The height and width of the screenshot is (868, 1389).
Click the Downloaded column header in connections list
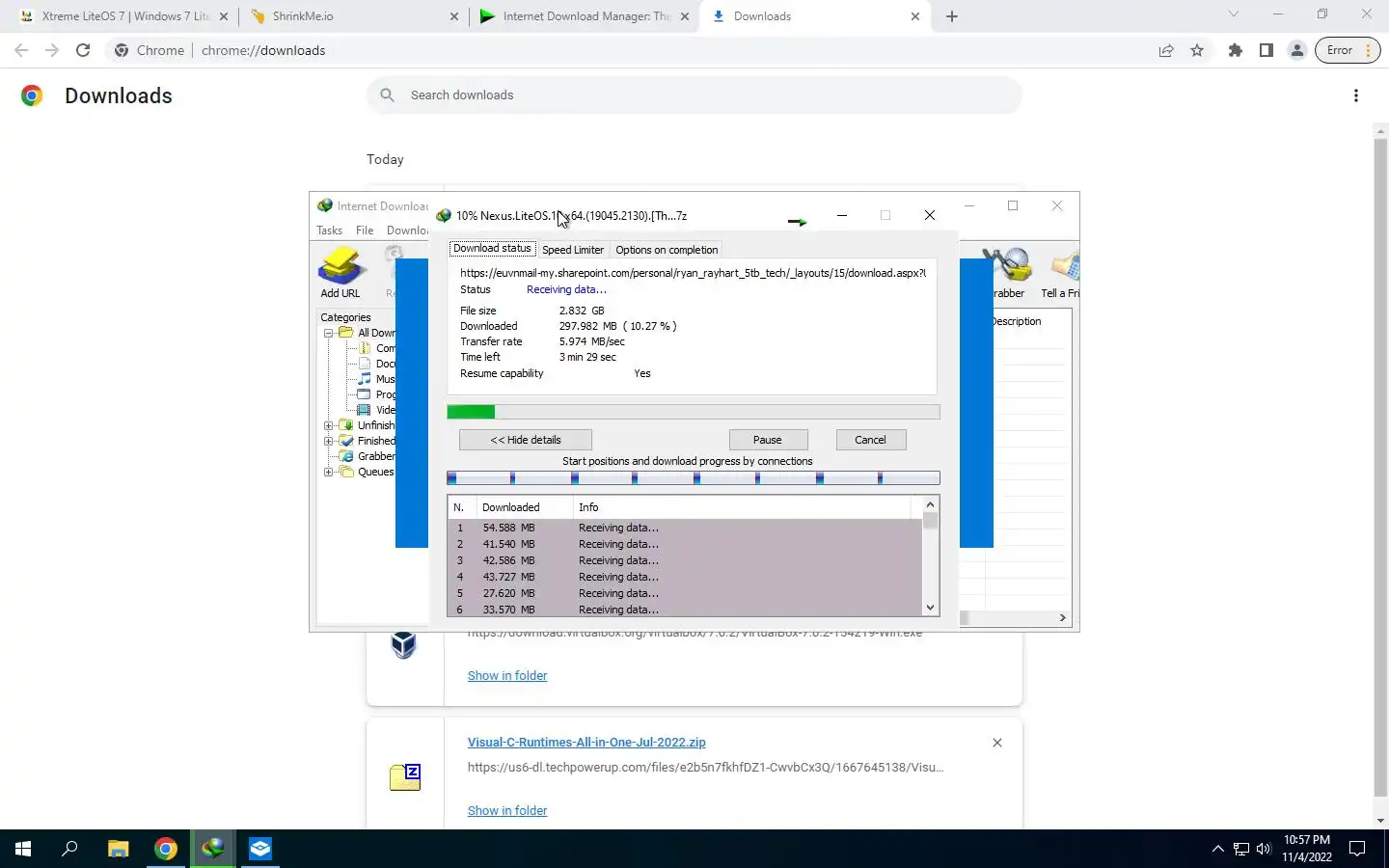[x=525, y=507]
